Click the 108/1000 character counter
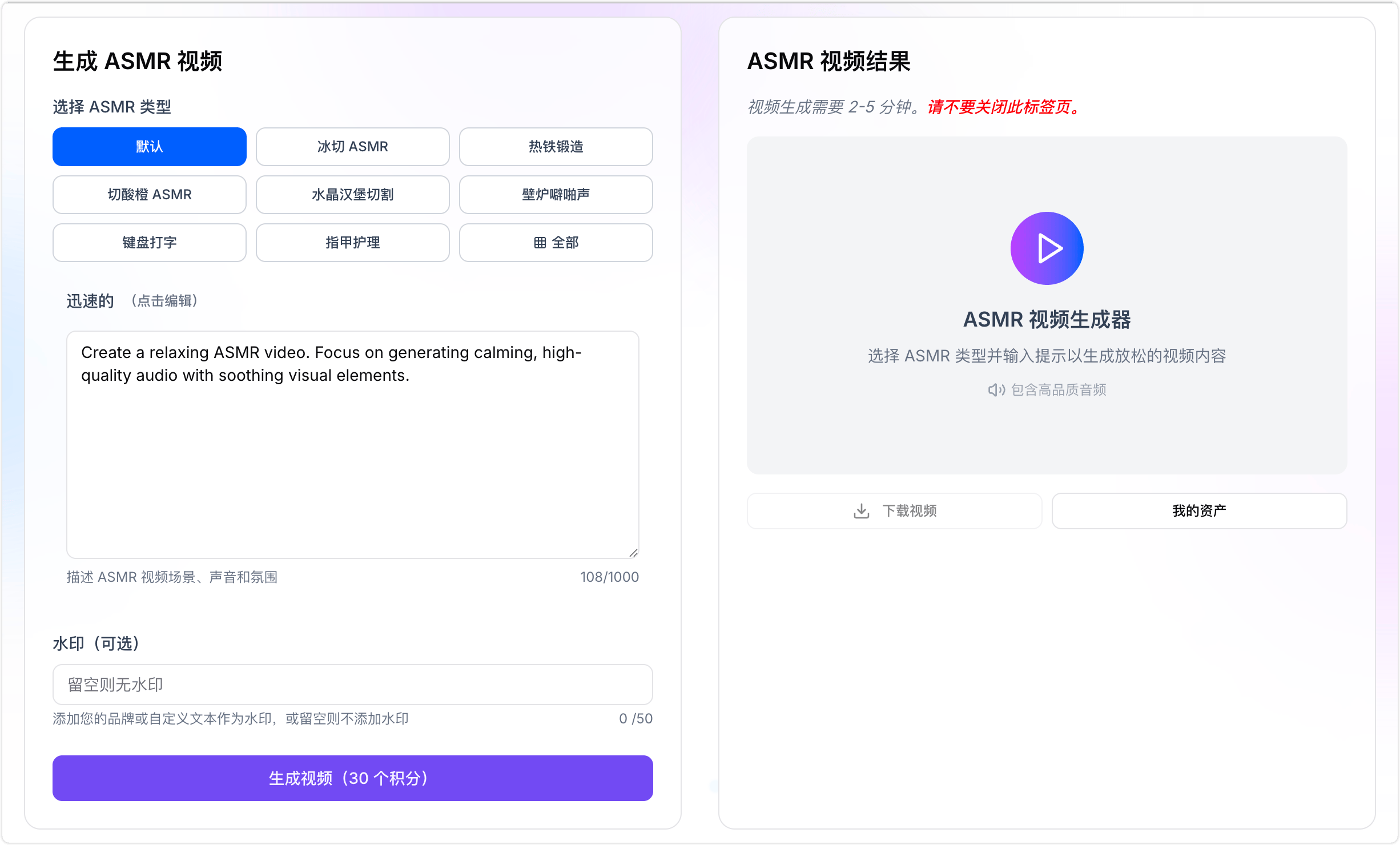 click(x=610, y=577)
